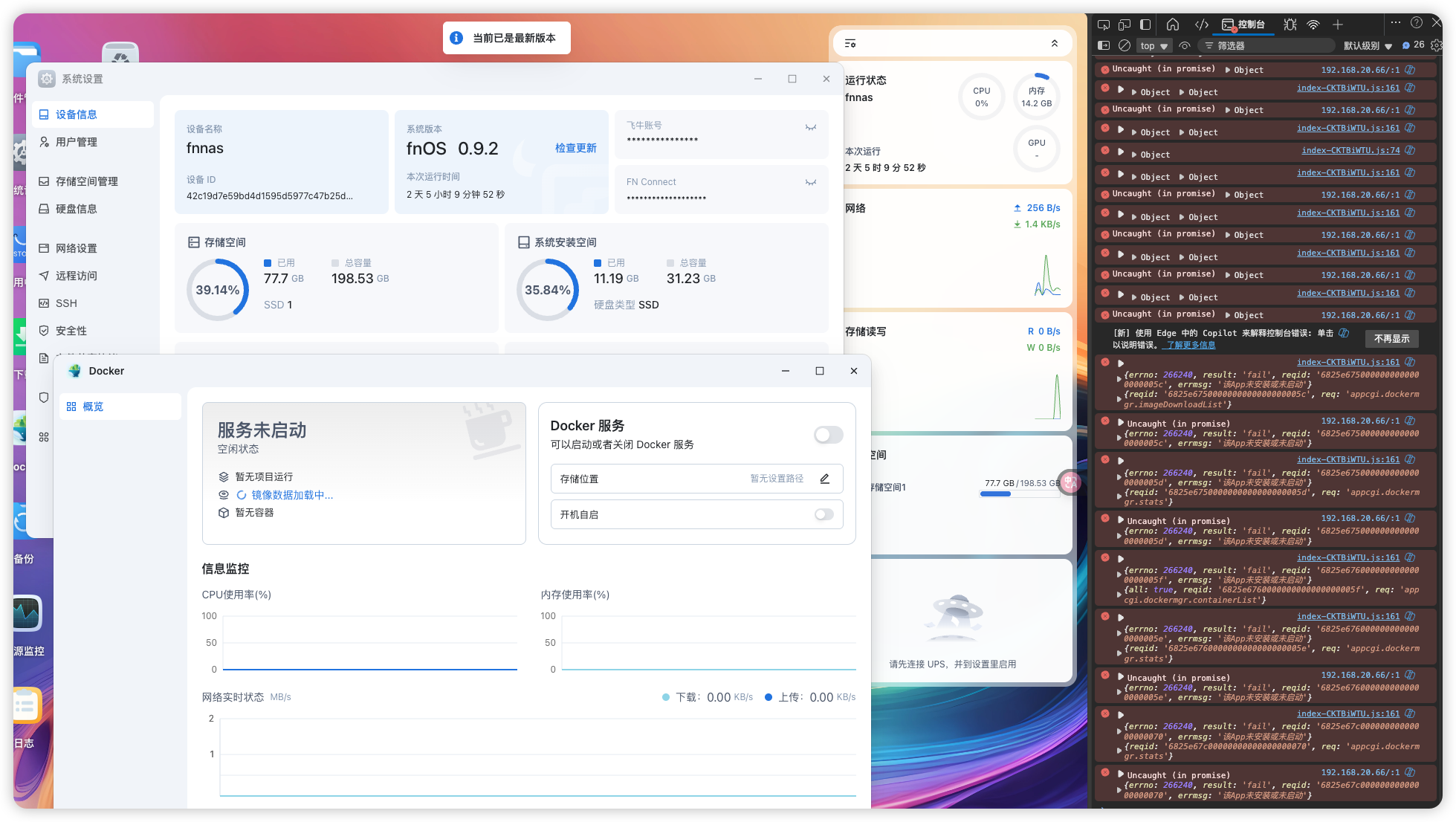Reveal the hidden FN Connect value
This screenshot has height=822, width=1456.
[811, 182]
